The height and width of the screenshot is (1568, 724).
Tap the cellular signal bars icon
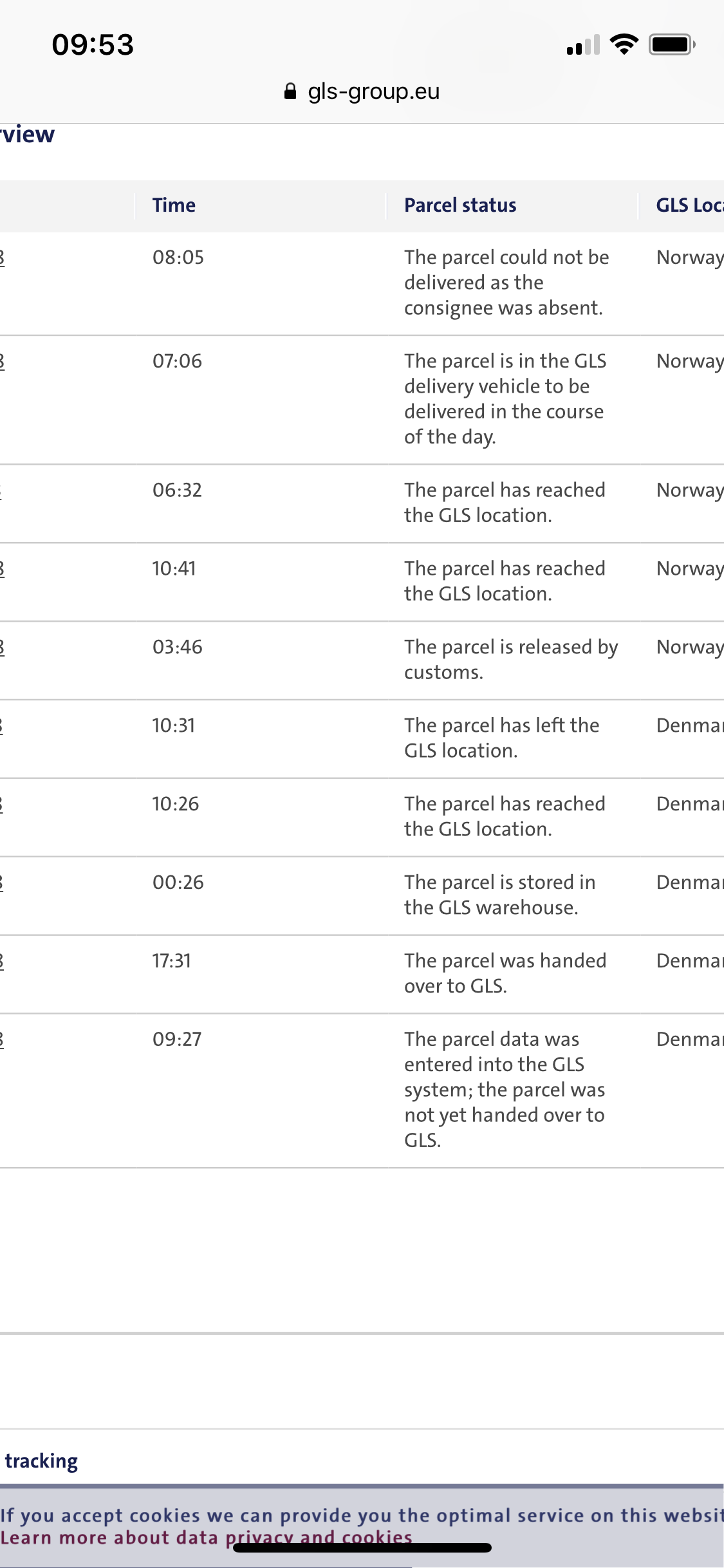(583, 44)
